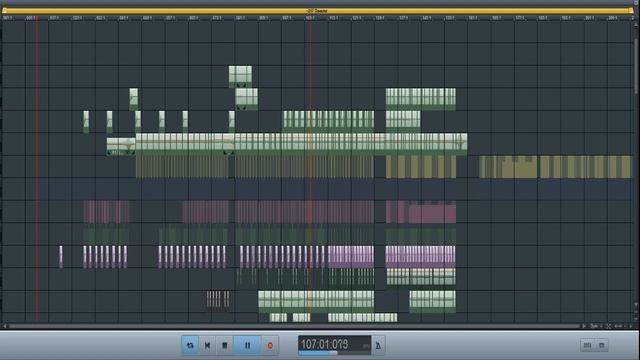This screenshot has width=640, height=360.
Task: Arm recording with the red record button
Action: 270,345
